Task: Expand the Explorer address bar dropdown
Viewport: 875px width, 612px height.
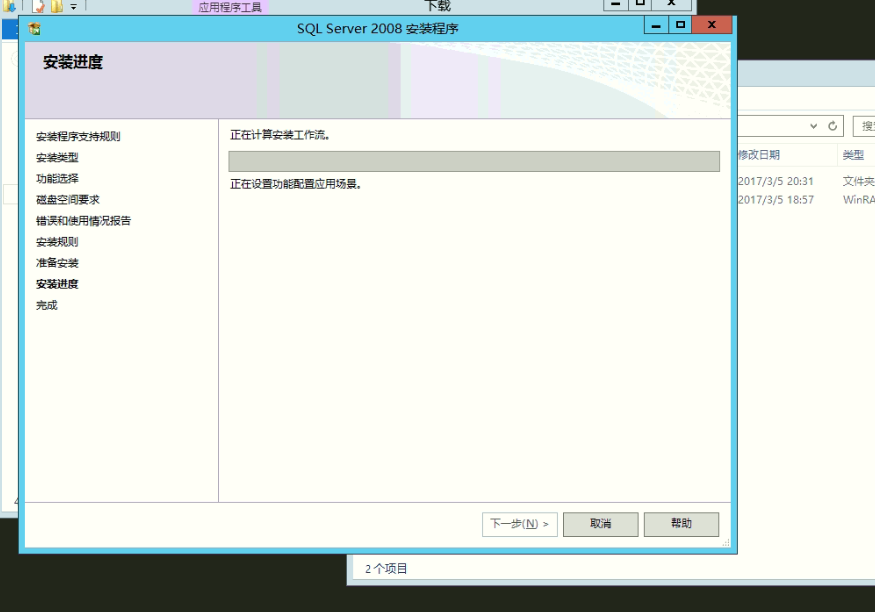Action: (813, 126)
